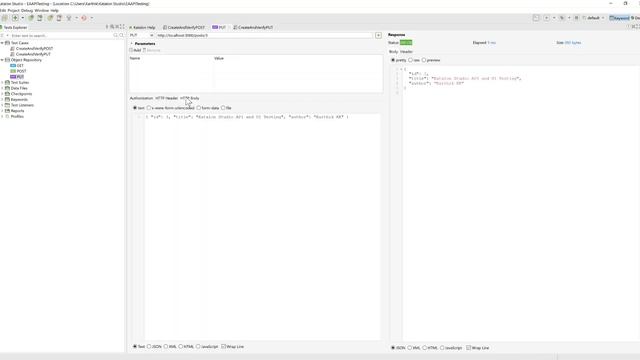Screen dimensions: 640x360
Task: Open the Window menu
Action: [x=42, y=10]
